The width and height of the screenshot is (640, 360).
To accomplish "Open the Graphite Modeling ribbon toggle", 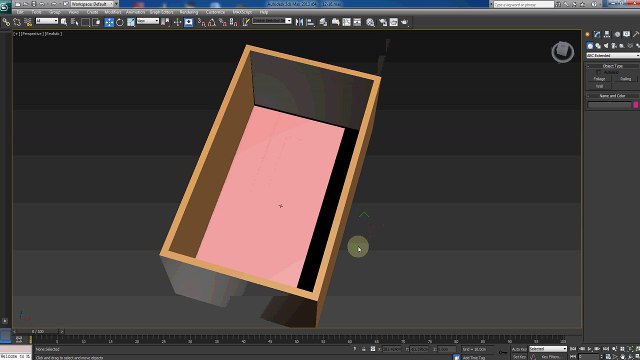I will tap(336, 22).
